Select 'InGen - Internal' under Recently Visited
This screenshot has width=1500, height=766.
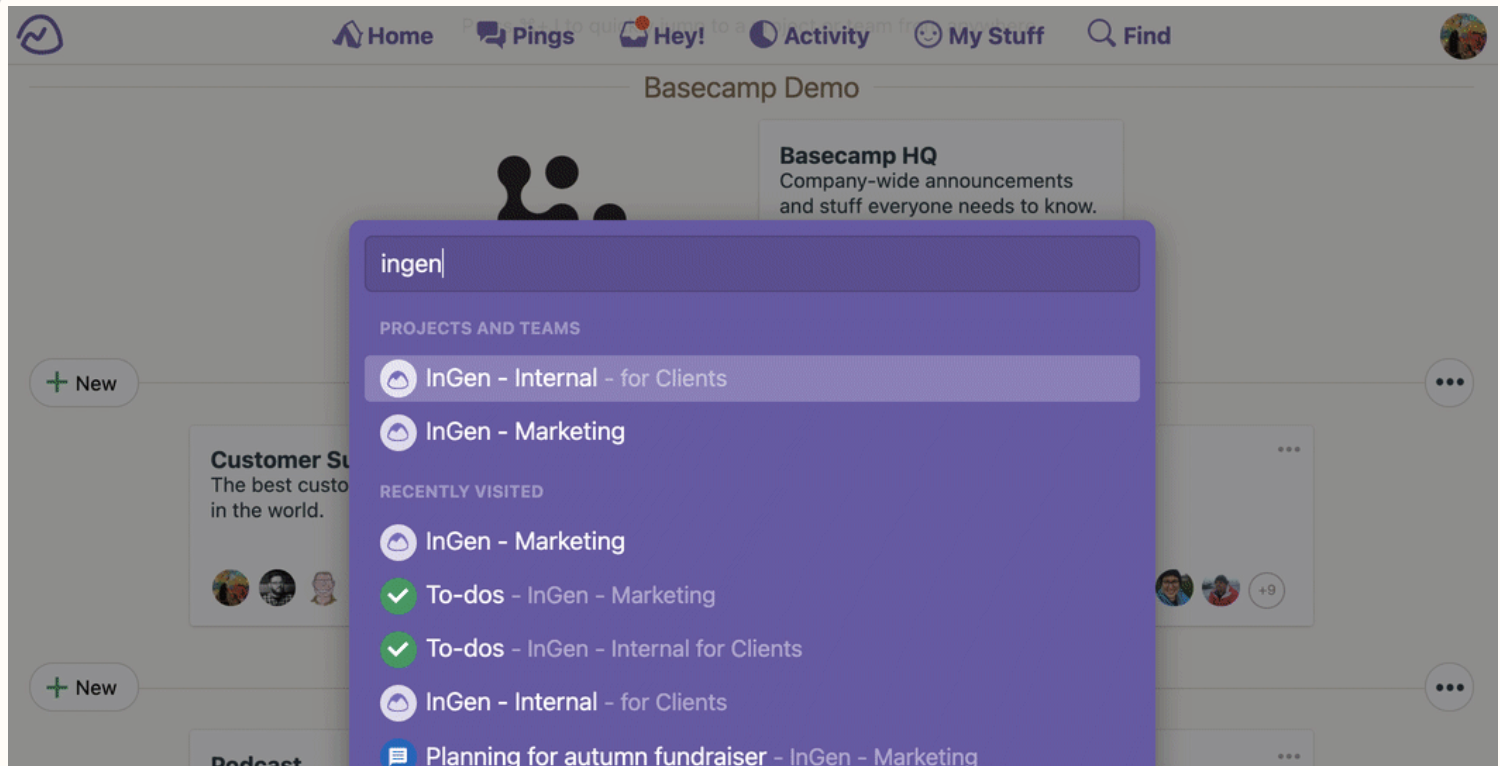752,703
